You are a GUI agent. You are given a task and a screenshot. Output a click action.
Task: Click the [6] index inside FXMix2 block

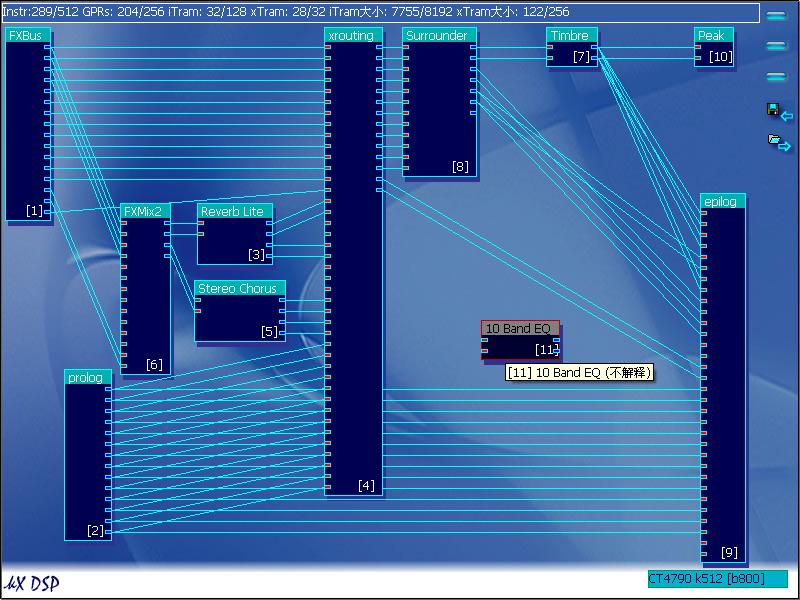pyautogui.click(x=154, y=364)
